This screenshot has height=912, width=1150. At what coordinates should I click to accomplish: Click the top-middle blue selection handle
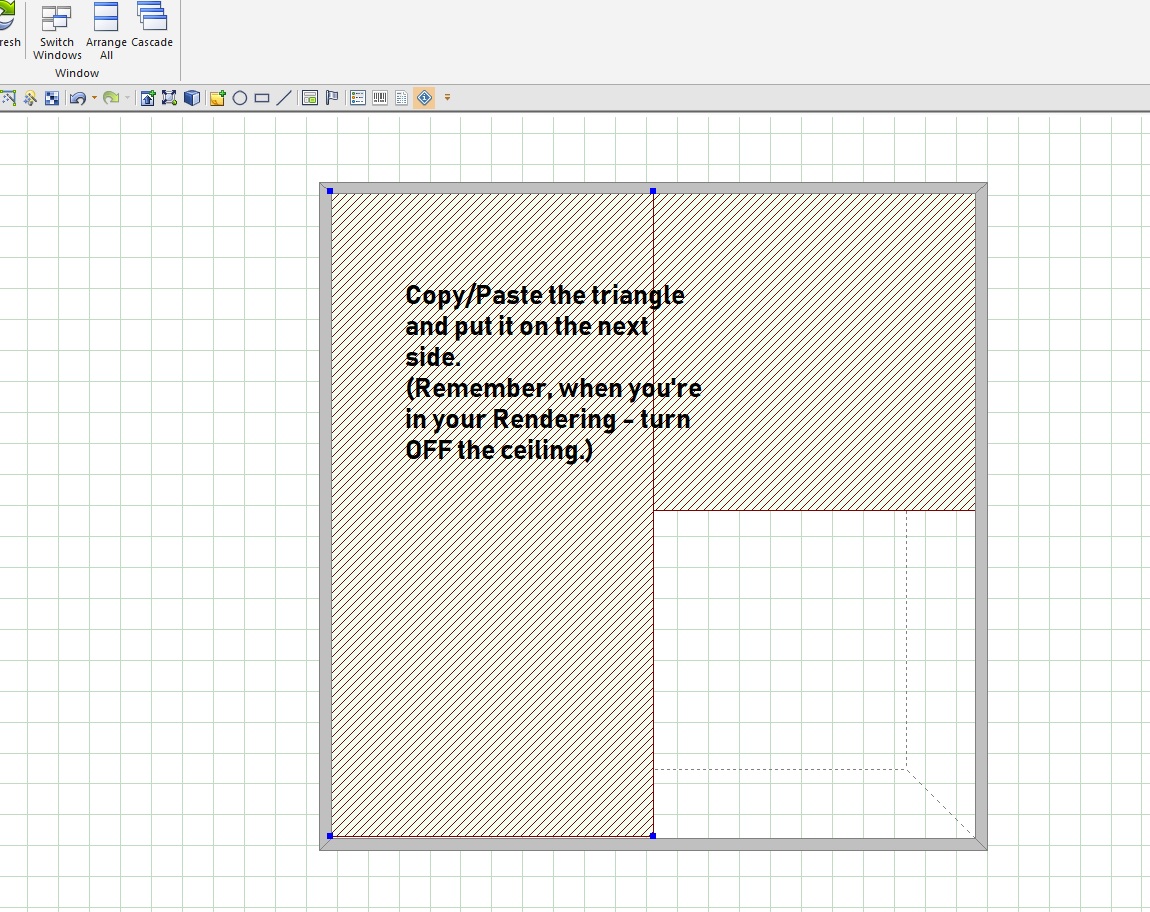click(x=653, y=190)
